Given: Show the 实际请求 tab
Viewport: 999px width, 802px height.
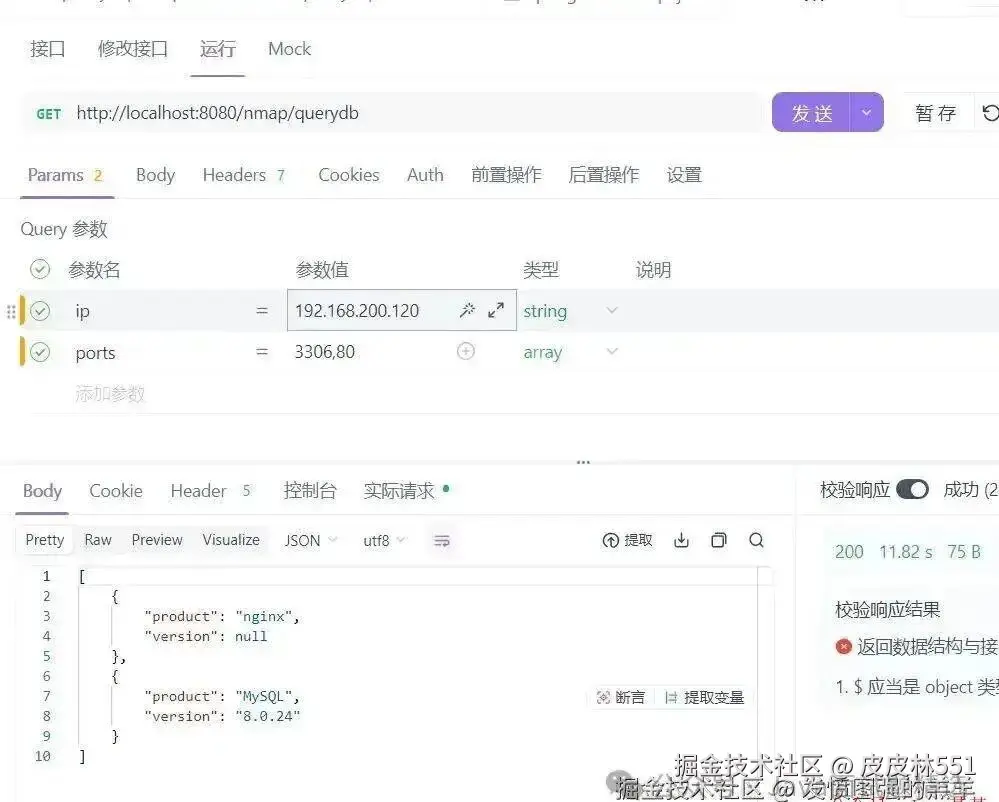Looking at the screenshot, I should (x=406, y=491).
